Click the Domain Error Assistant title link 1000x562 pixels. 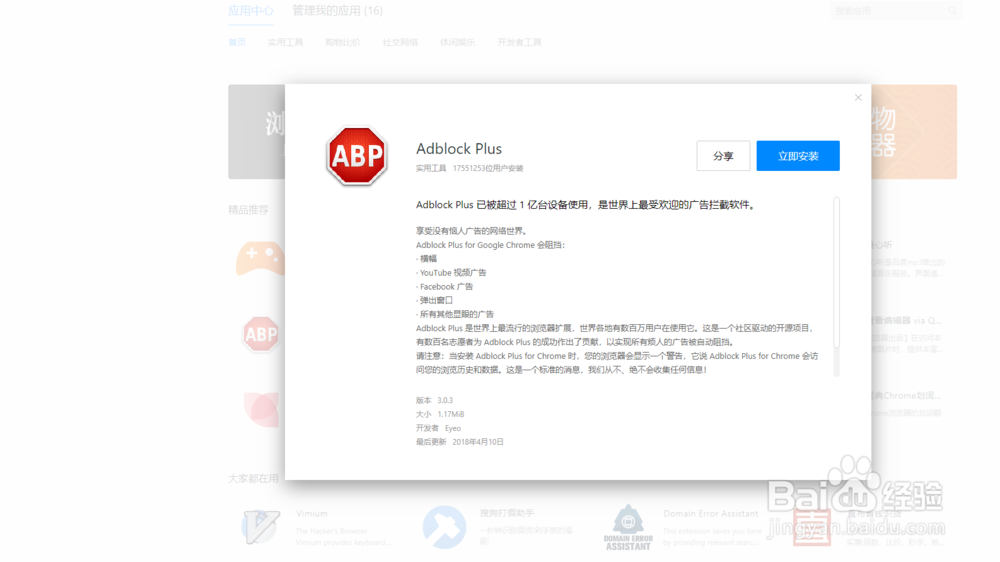click(x=710, y=514)
